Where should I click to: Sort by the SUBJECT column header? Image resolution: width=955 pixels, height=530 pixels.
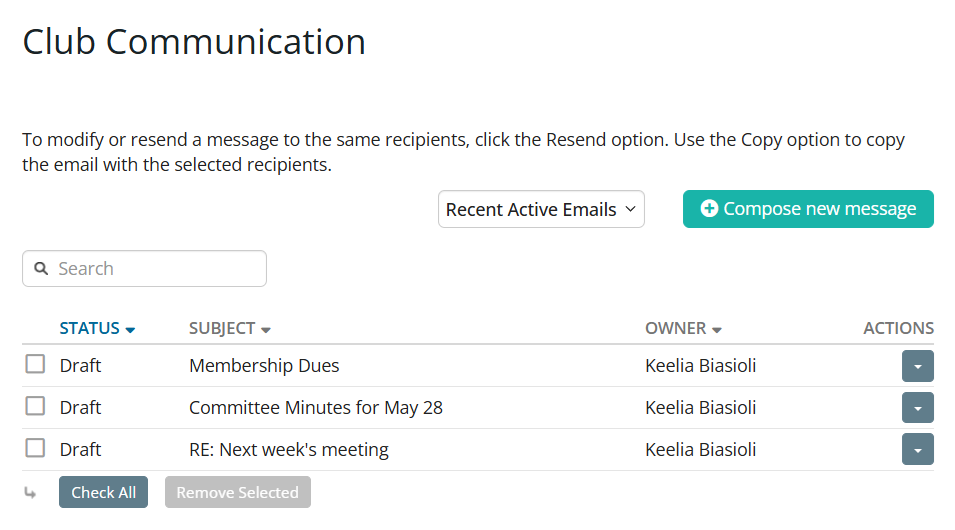click(222, 328)
